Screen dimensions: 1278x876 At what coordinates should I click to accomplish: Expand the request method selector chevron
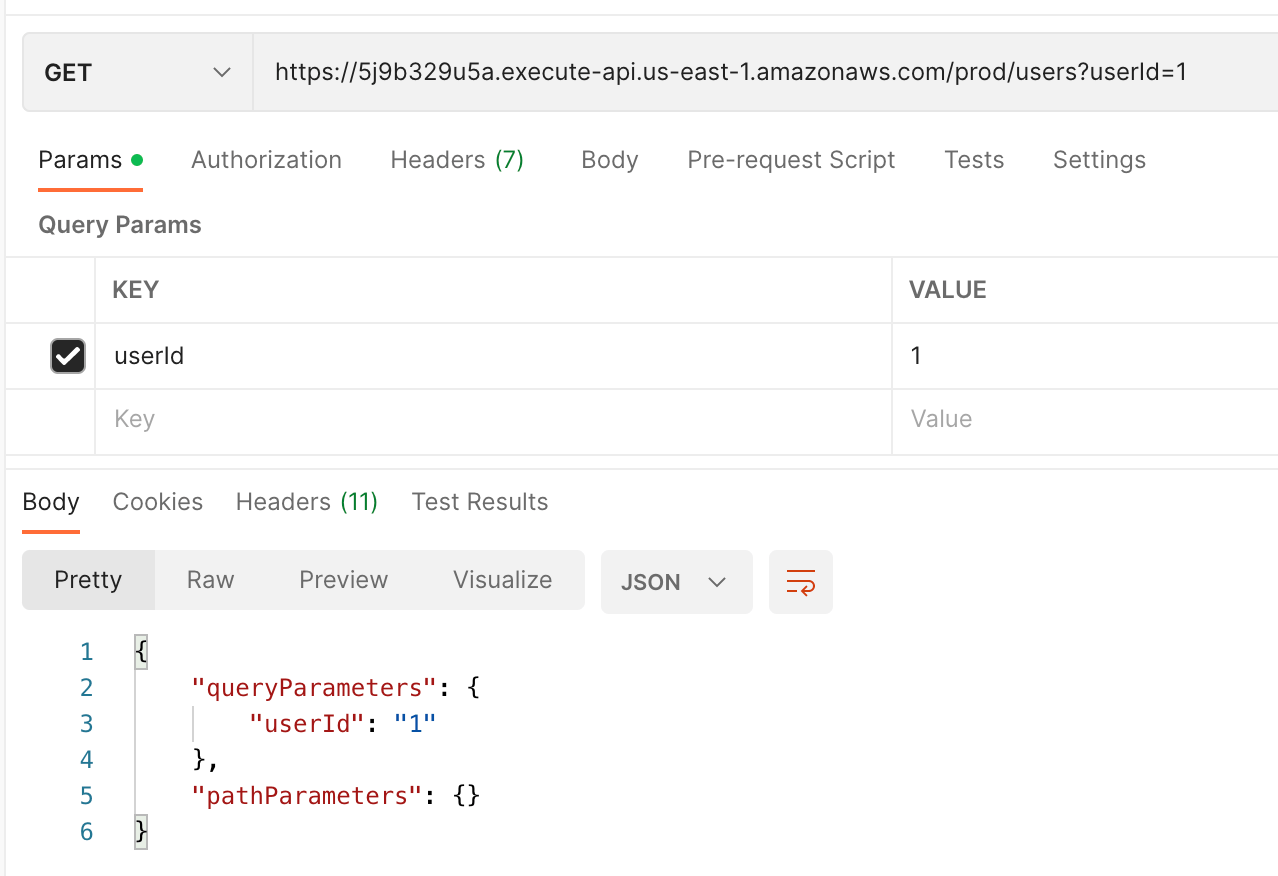[x=222, y=71]
